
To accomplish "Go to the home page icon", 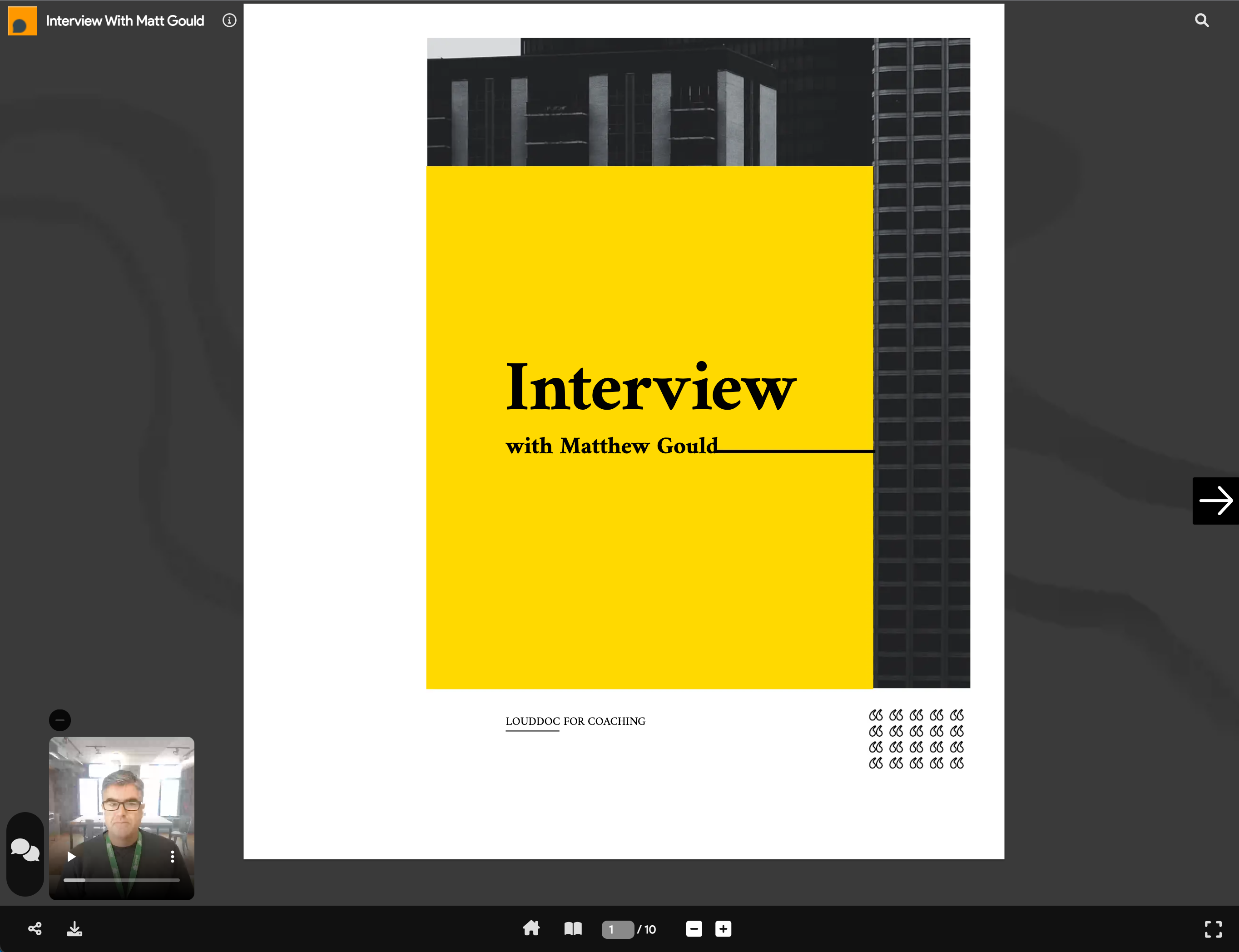I will point(531,928).
